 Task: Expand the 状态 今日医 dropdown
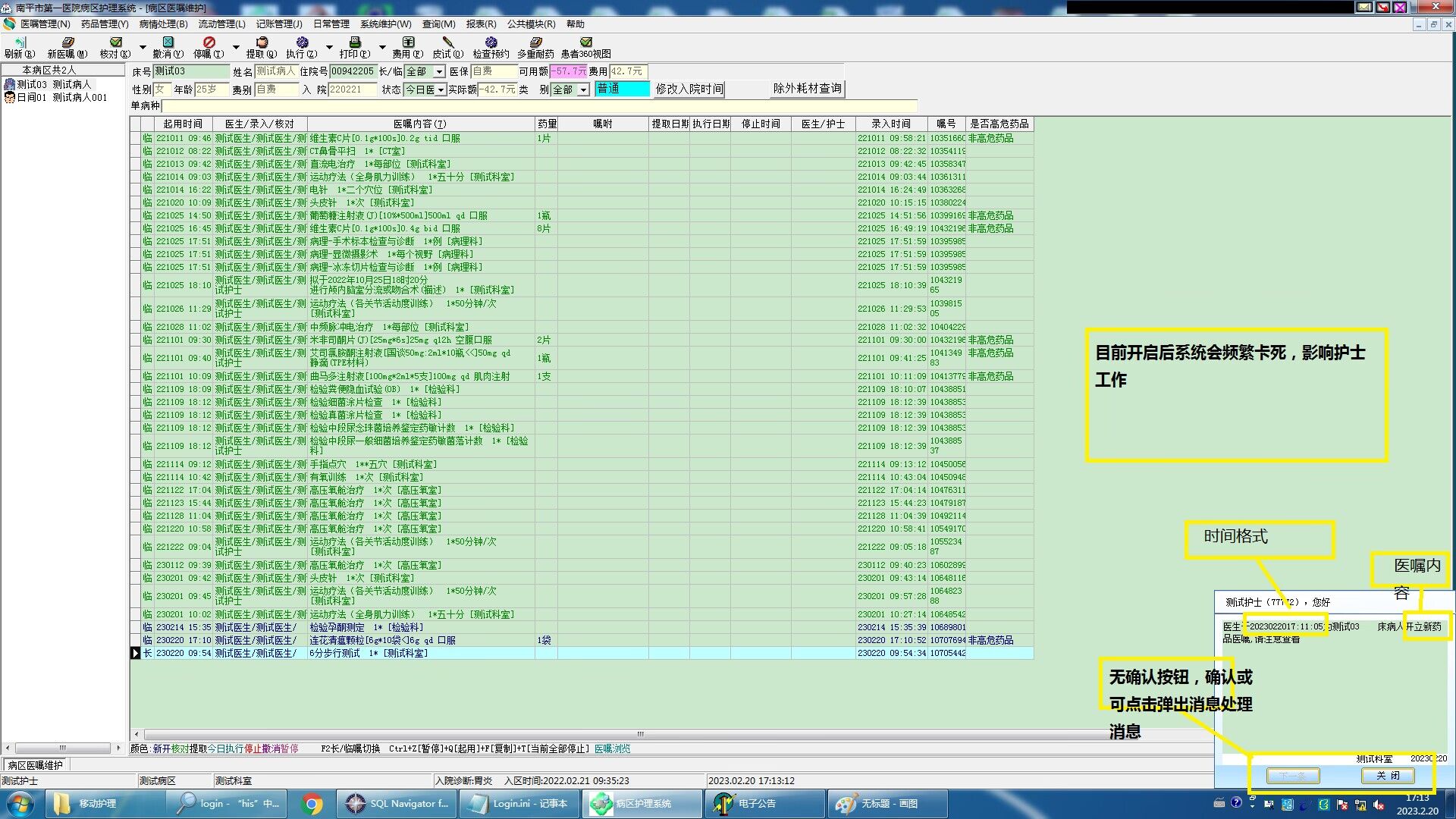(441, 89)
